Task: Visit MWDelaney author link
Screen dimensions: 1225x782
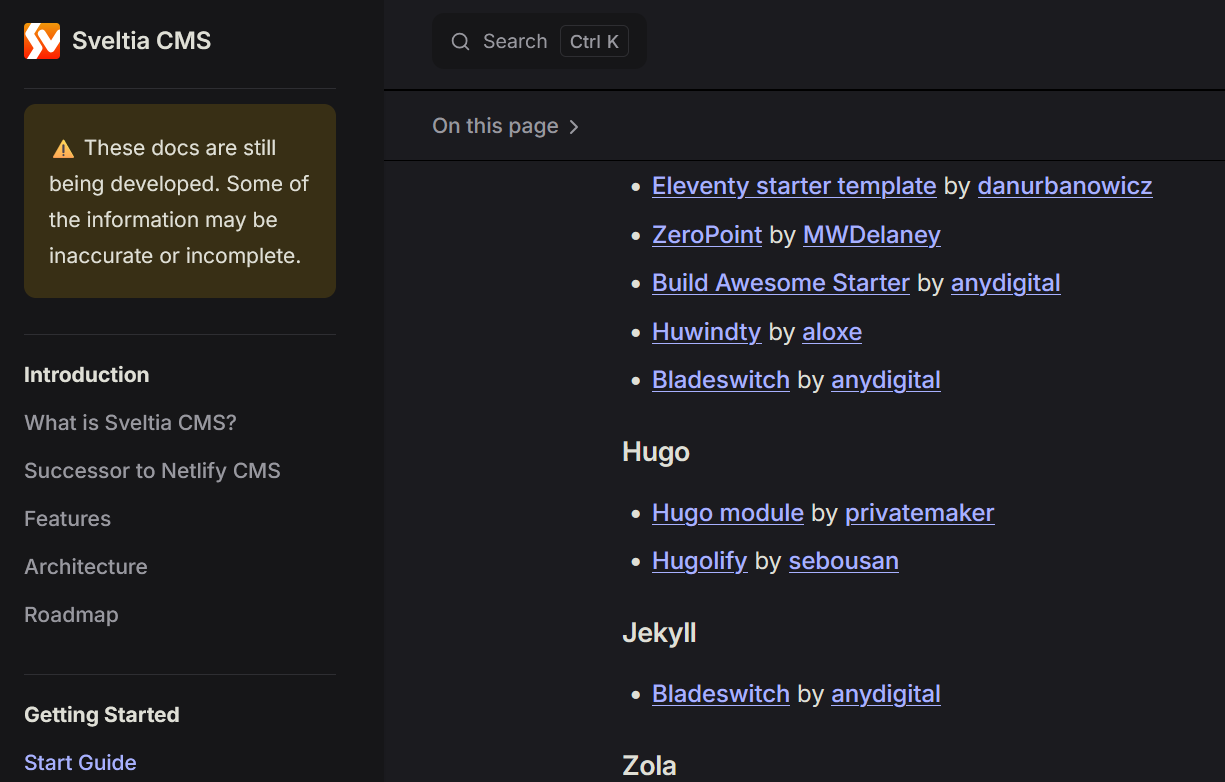Action: click(x=872, y=235)
